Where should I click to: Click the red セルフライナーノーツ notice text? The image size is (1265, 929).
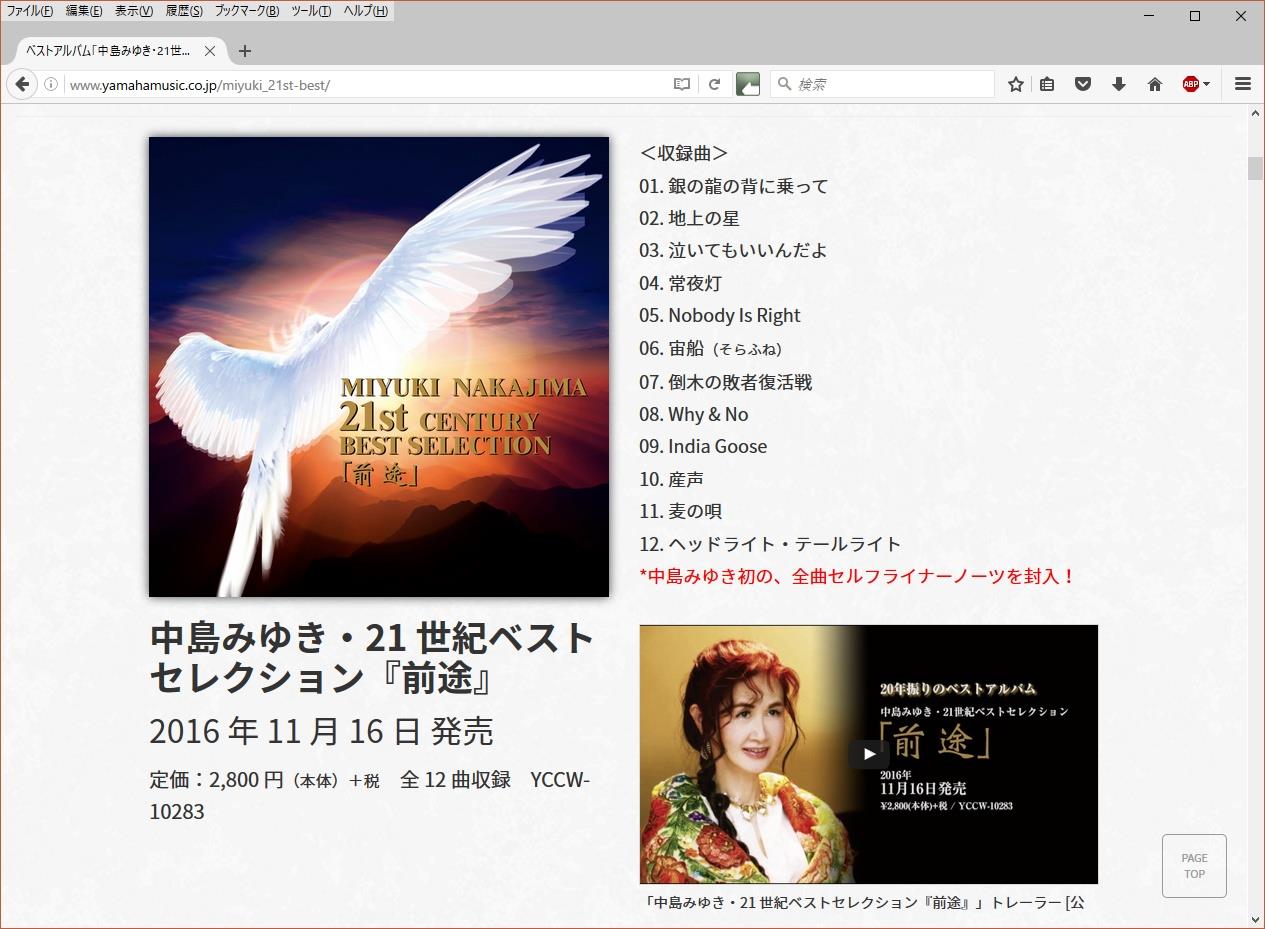tap(857, 576)
